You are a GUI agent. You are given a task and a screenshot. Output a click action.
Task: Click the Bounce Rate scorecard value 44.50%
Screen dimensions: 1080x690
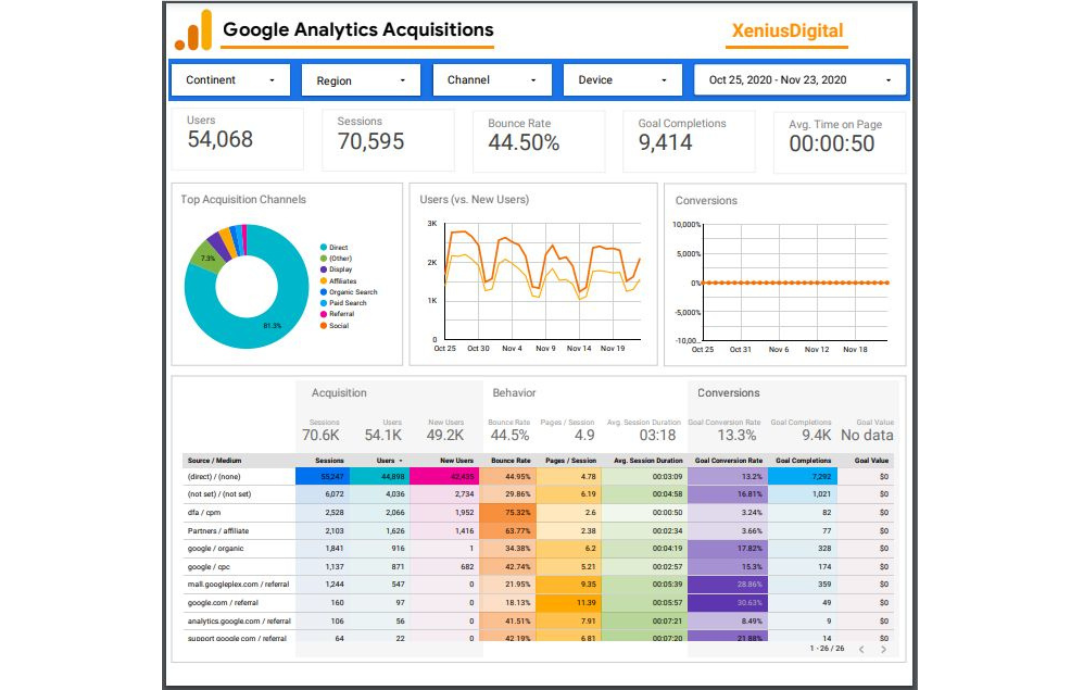(523, 143)
